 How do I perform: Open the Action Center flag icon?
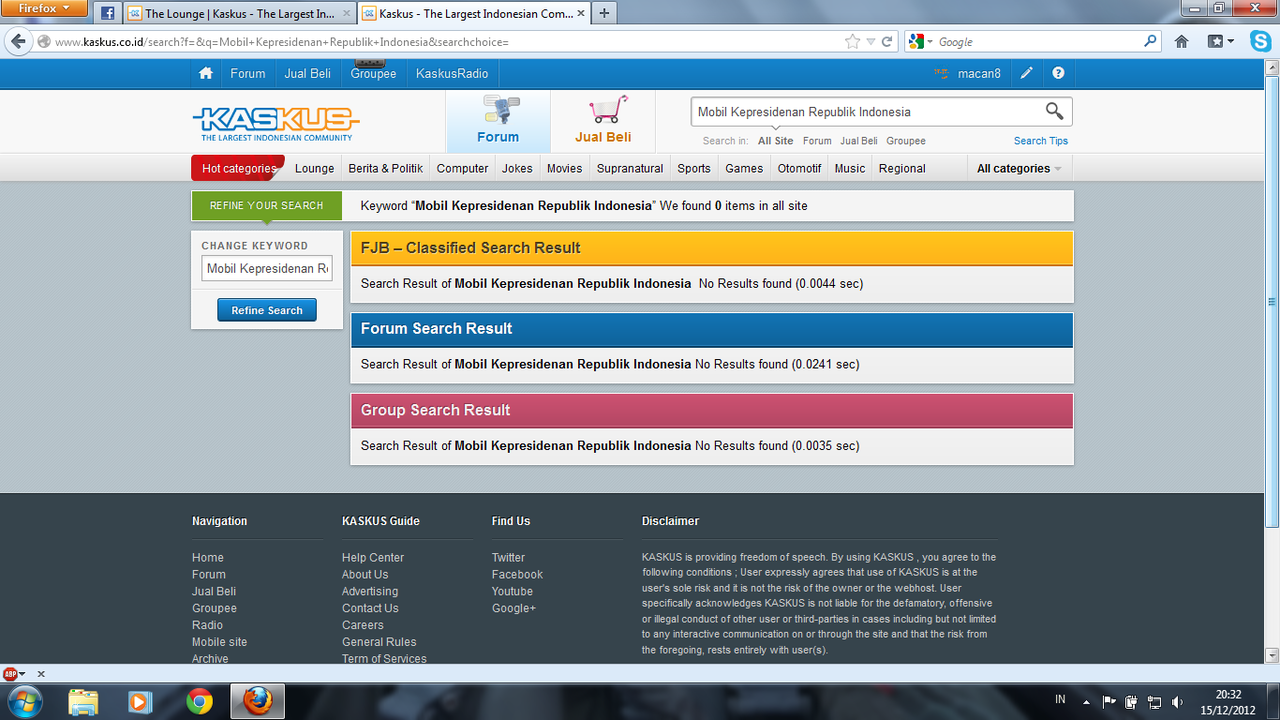click(1109, 702)
